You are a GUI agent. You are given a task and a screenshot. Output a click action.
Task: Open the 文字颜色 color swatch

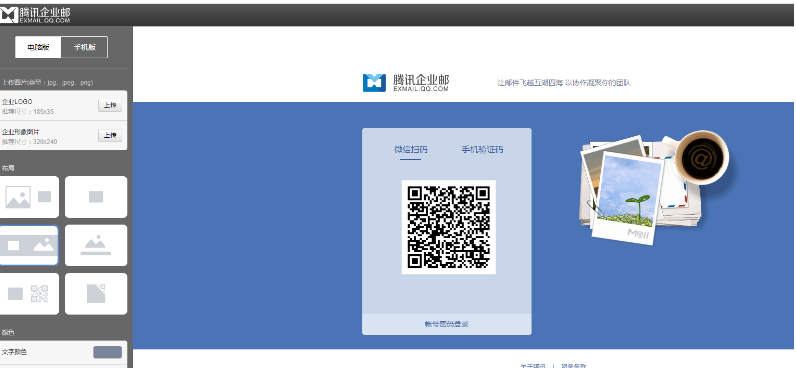[x=108, y=352]
